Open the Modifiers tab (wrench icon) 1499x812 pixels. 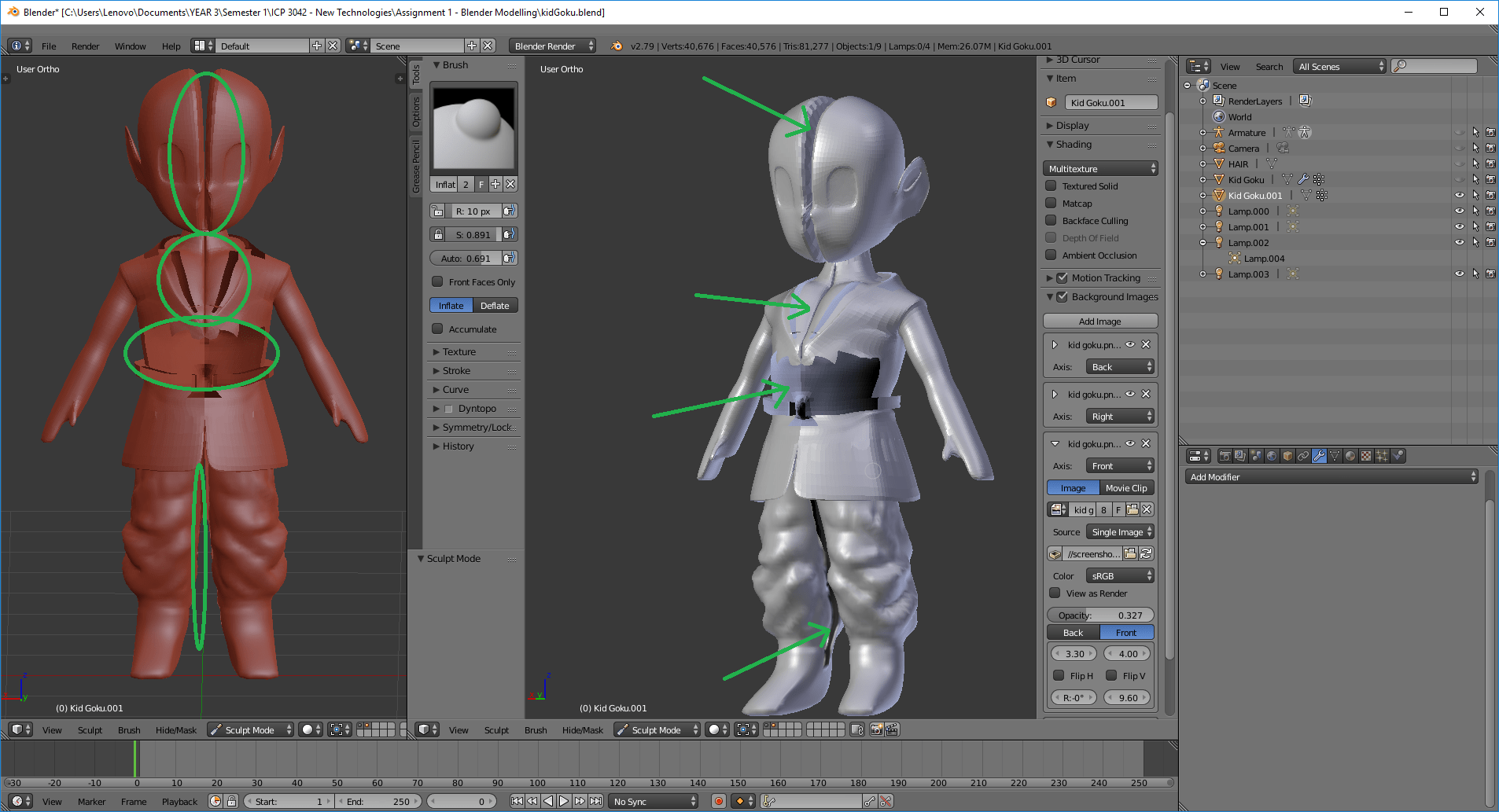coord(1320,455)
